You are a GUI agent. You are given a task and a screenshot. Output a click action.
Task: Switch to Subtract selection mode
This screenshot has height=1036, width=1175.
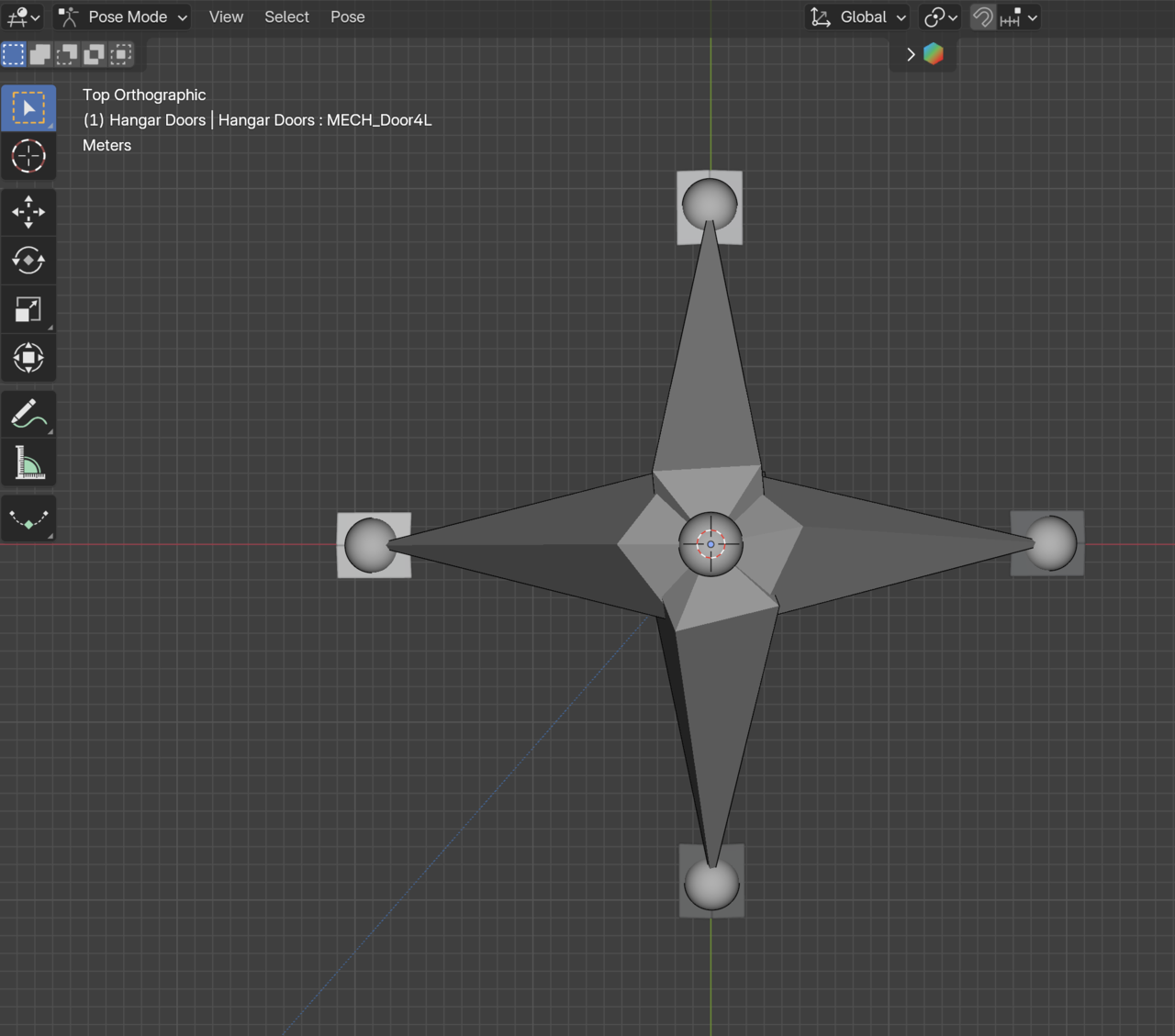click(67, 54)
